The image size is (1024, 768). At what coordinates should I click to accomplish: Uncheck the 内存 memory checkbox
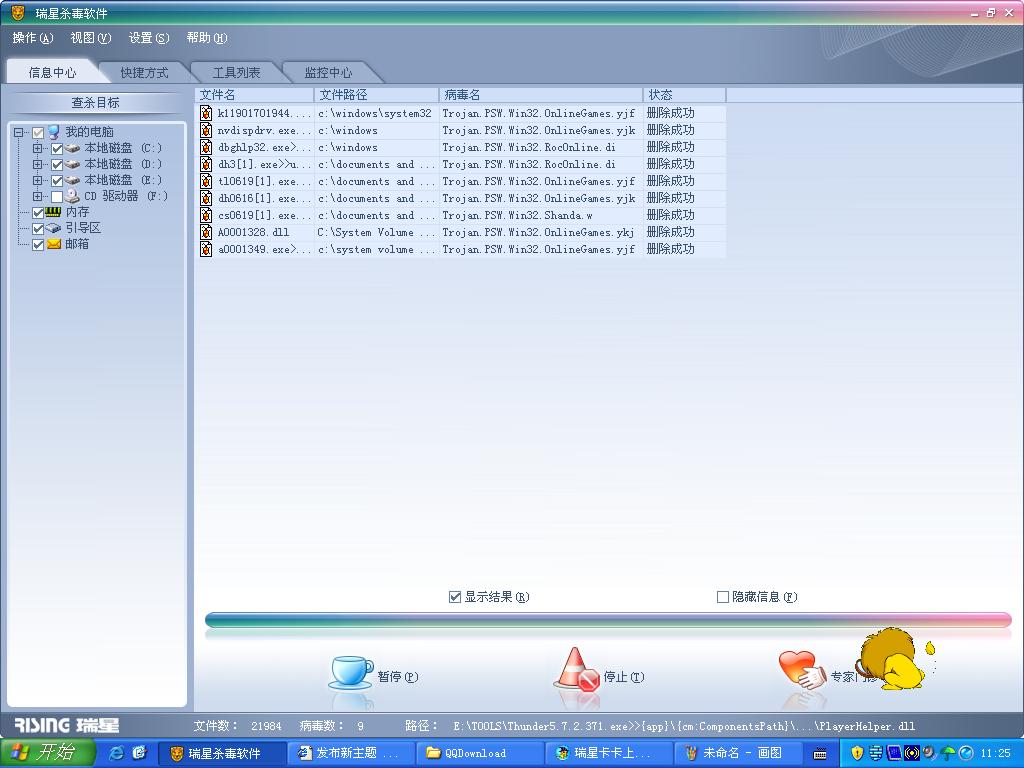pos(38,212)
